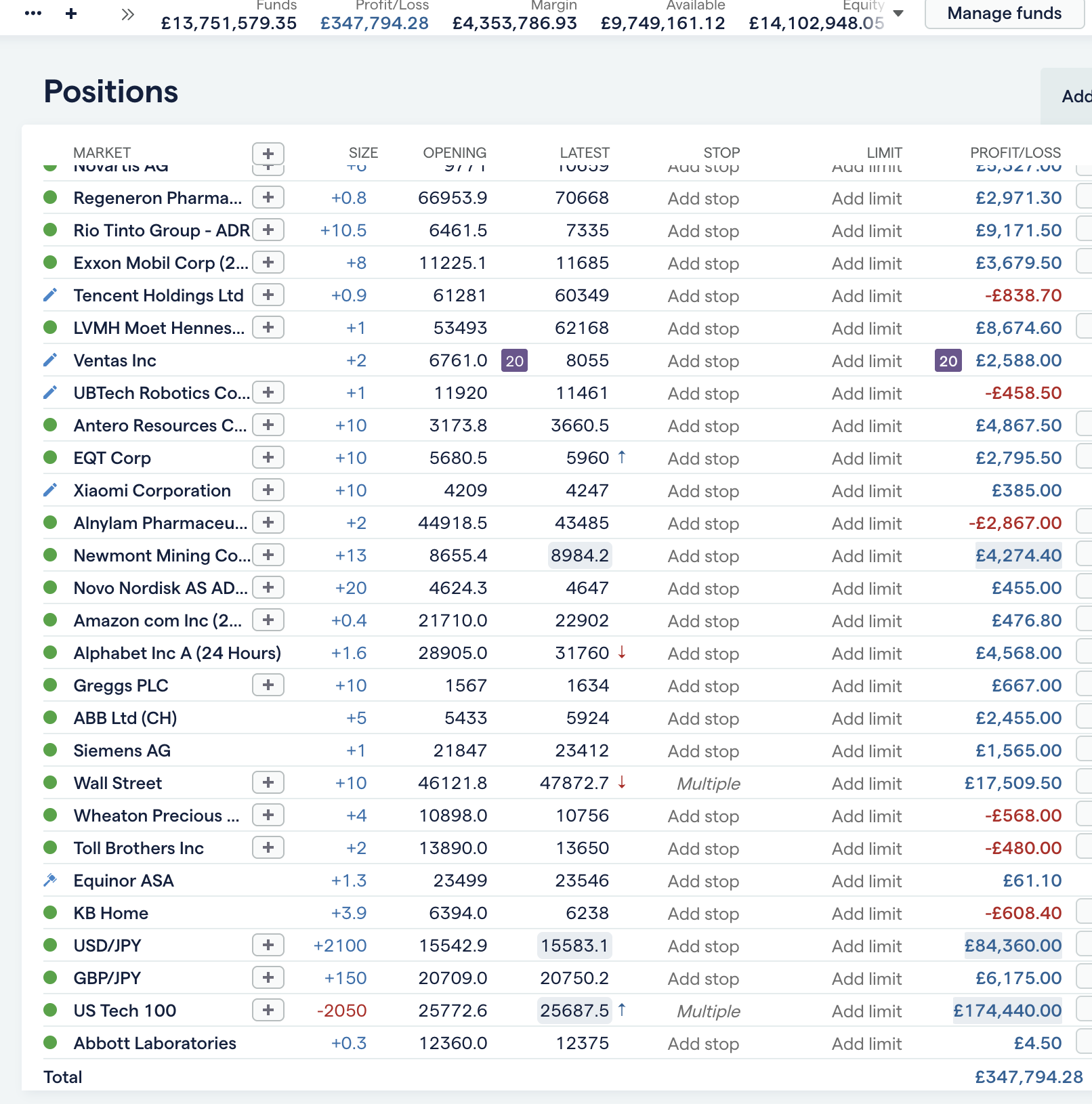Sort positions by the SIZE column
Viewport: 1092px width, 1104px height.
363,153
